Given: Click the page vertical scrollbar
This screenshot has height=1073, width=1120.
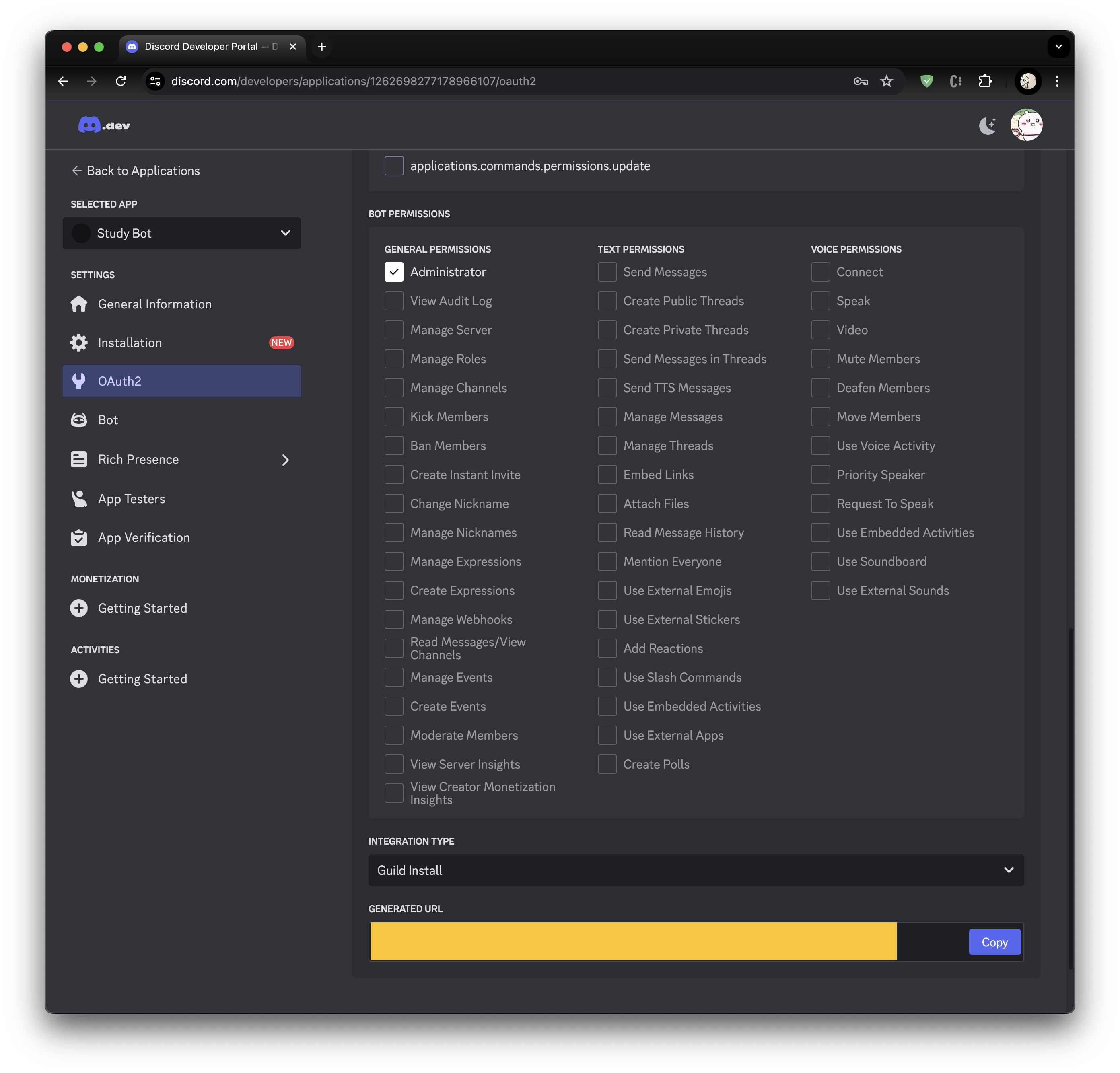Looking at the screenshot, I should (x=1071, y=798).
